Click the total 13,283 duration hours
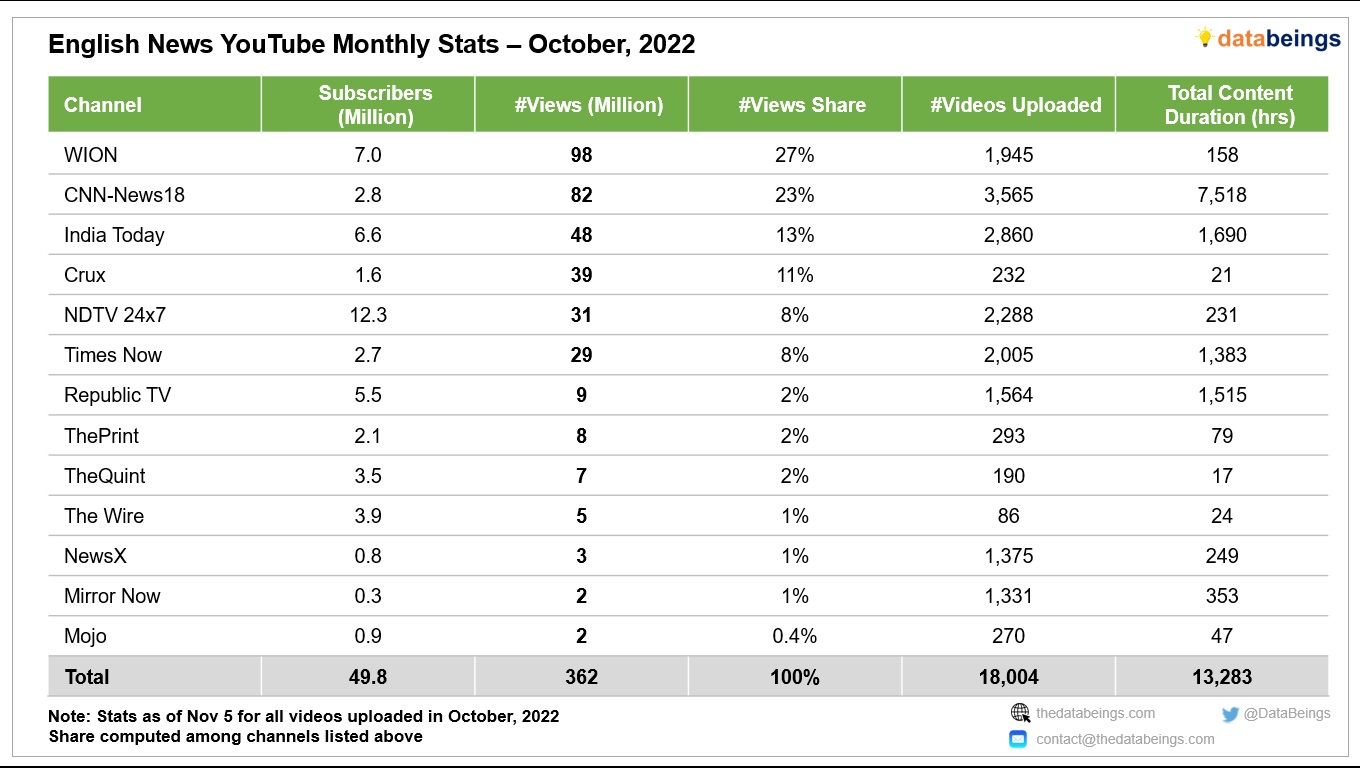 (1222, 677)
